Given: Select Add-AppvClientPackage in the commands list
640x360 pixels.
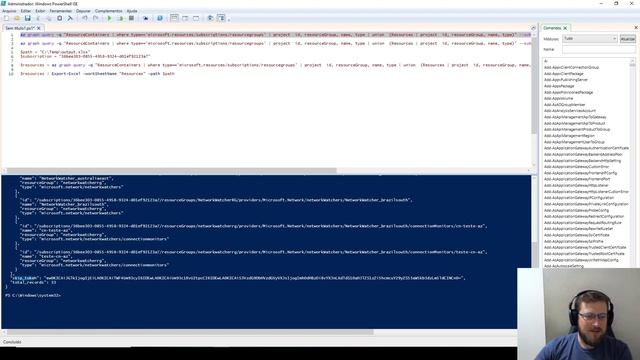Looking at the screenshot, I should (x=563, y=74).
